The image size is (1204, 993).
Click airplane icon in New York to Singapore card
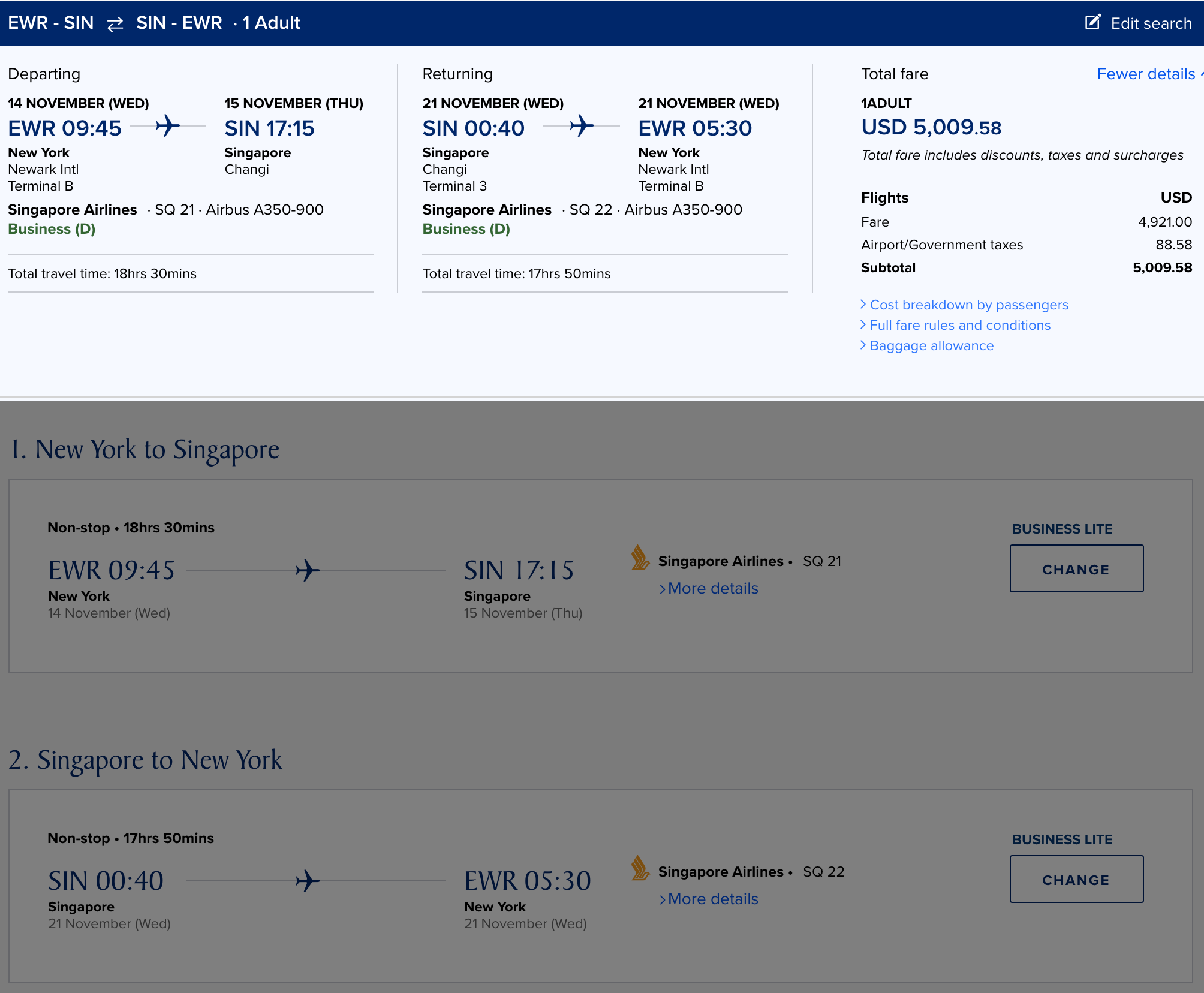pyautogui.click(x=308, y=570)
